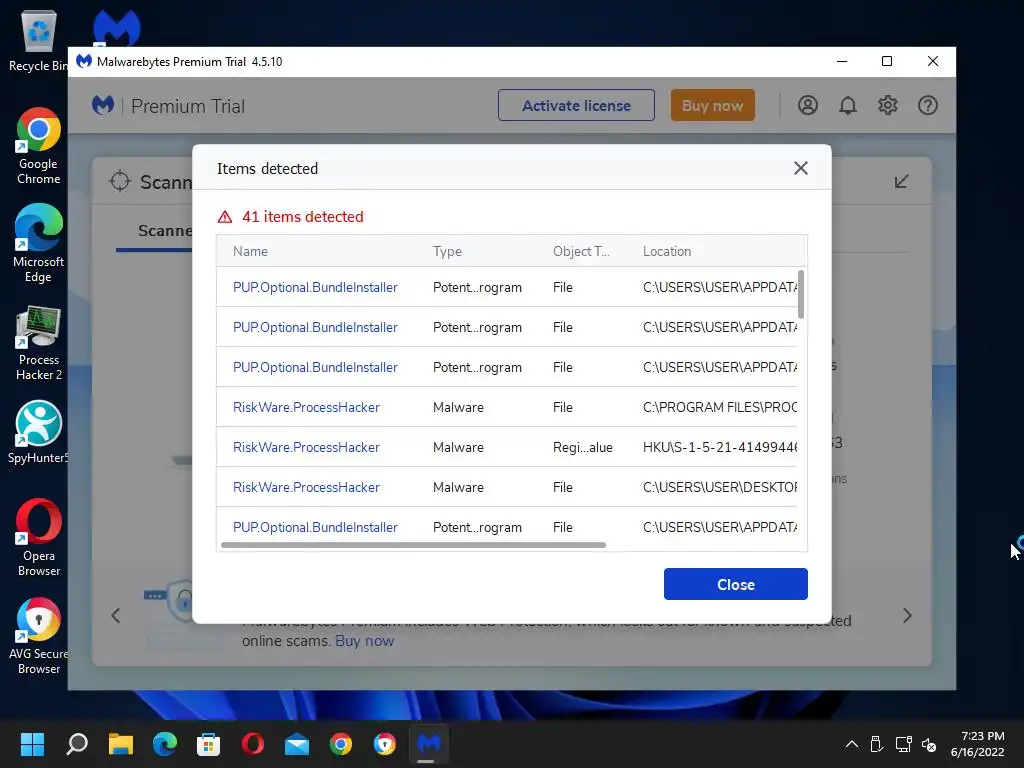Open AVG Secure Browser desktop shortcut
The height and width of the screenshot is (768, 1024).
point(39,636)
